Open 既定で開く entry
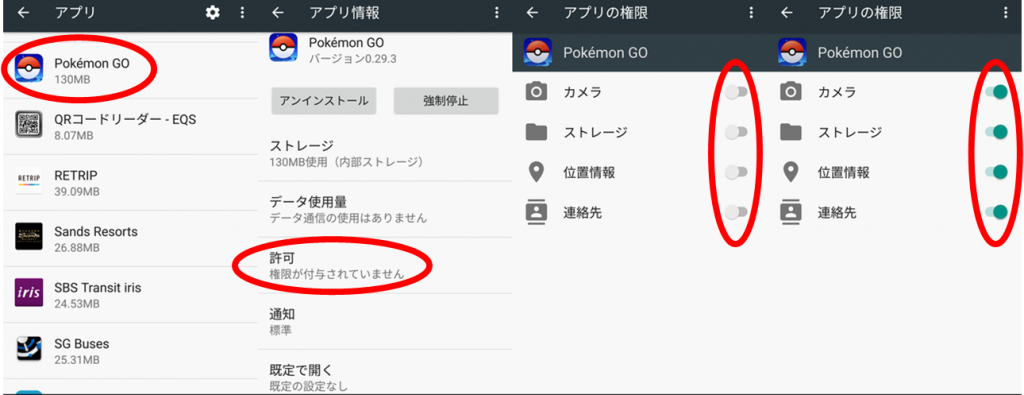Screen dimensions: 1024x395 [x=385, y=372]
